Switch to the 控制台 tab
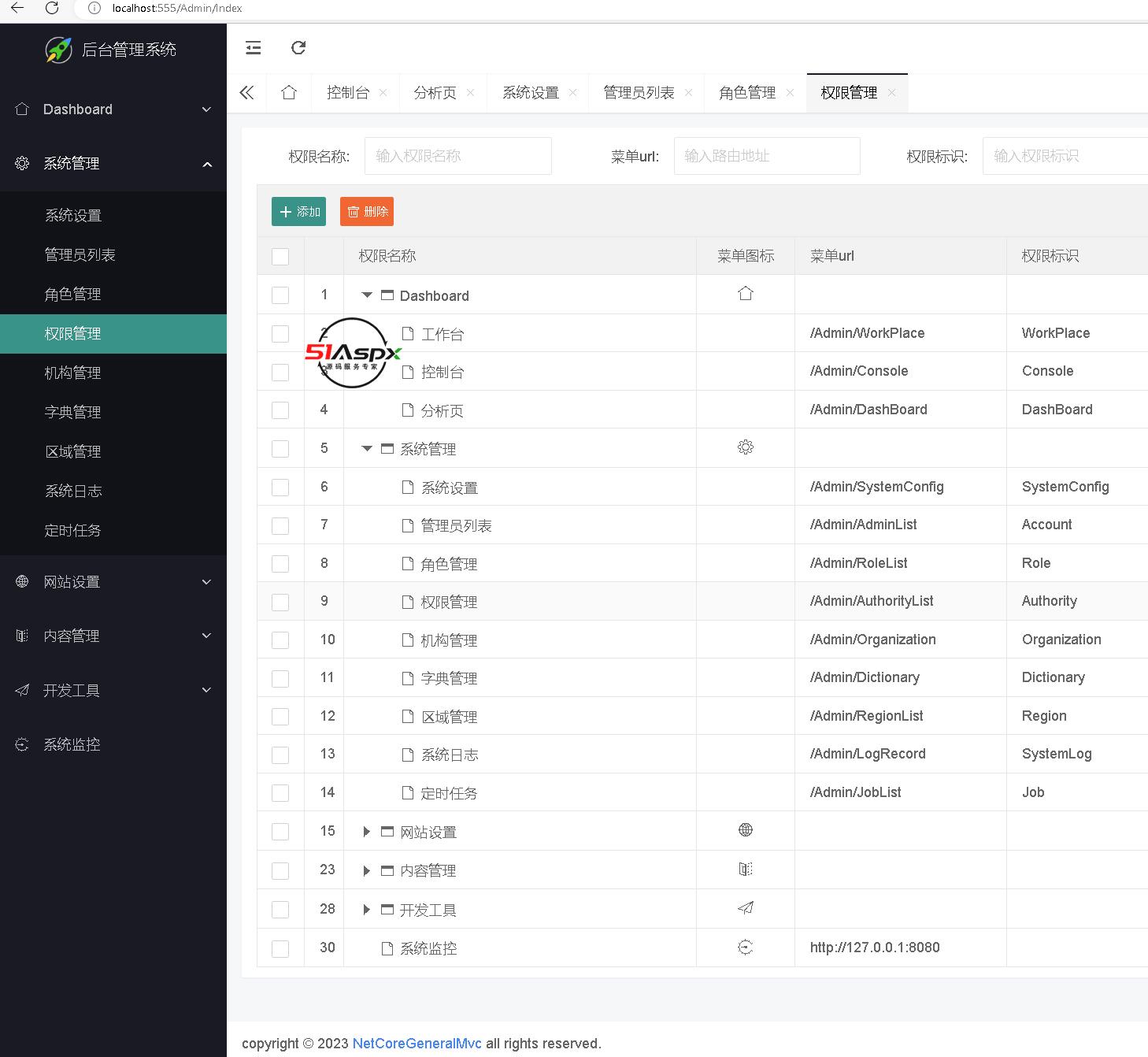Viewport: 1148px width, 1057px height. pos(348,93)
